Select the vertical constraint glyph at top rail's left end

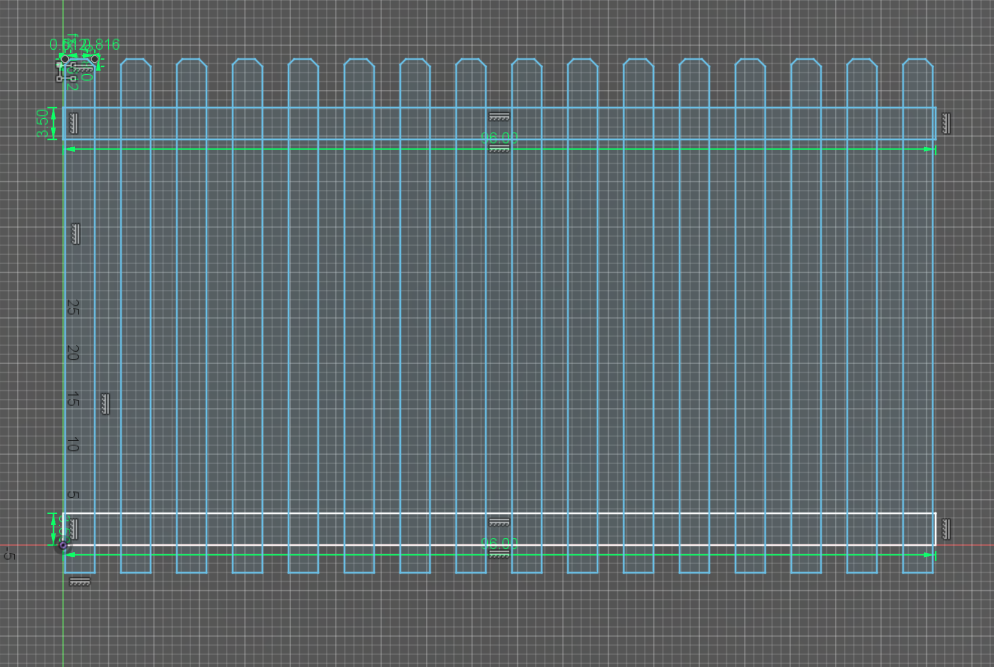click(x=75, y=123)
